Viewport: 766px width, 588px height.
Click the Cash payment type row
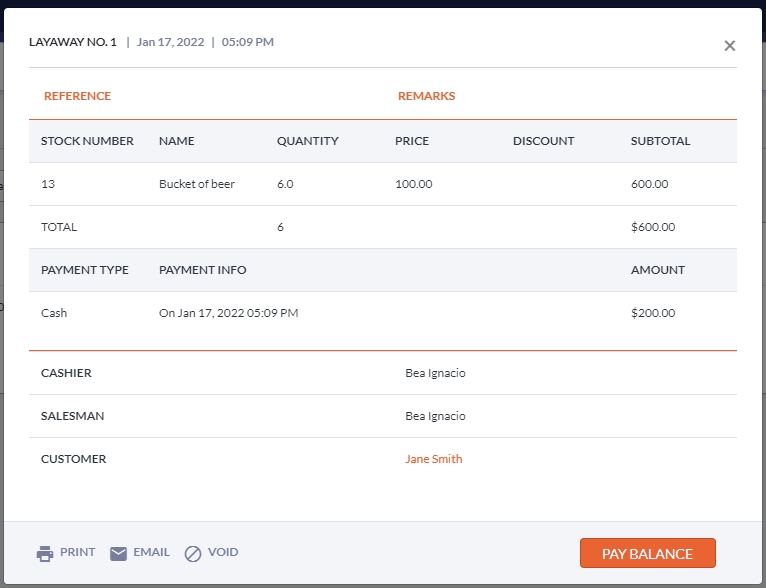54,313
